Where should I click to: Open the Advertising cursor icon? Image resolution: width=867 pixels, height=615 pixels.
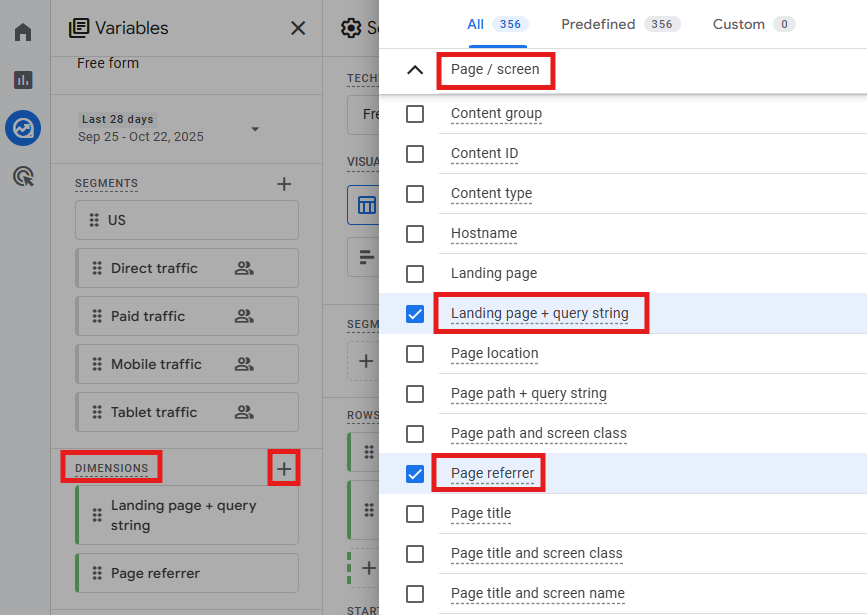tap(23, 176)
